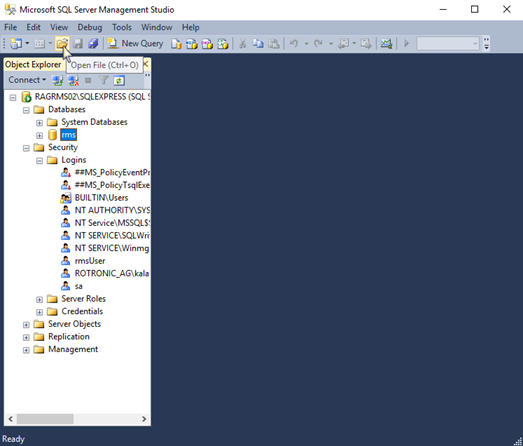Click the Object Explorer panel title
The height and width of the screenshot is (446, 523).
click(x=33, y=64)
